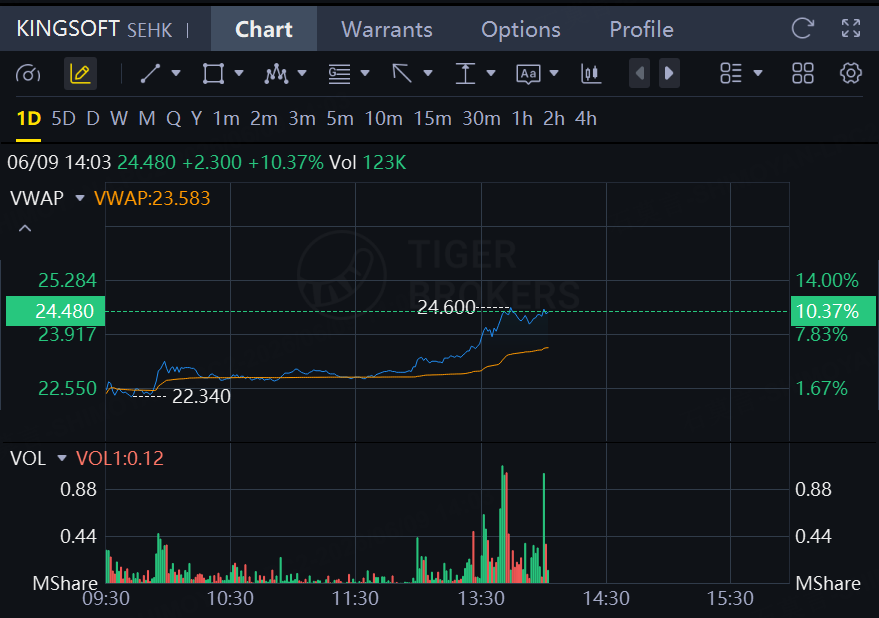Screen dimensions: 879x618
Task: Switch to the Chart tab
Action: coord(263,29)
